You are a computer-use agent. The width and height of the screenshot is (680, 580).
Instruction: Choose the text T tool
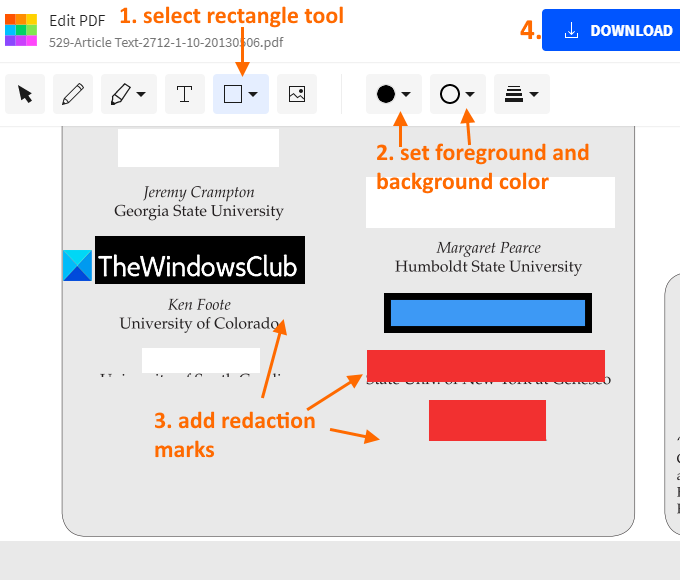185,94
